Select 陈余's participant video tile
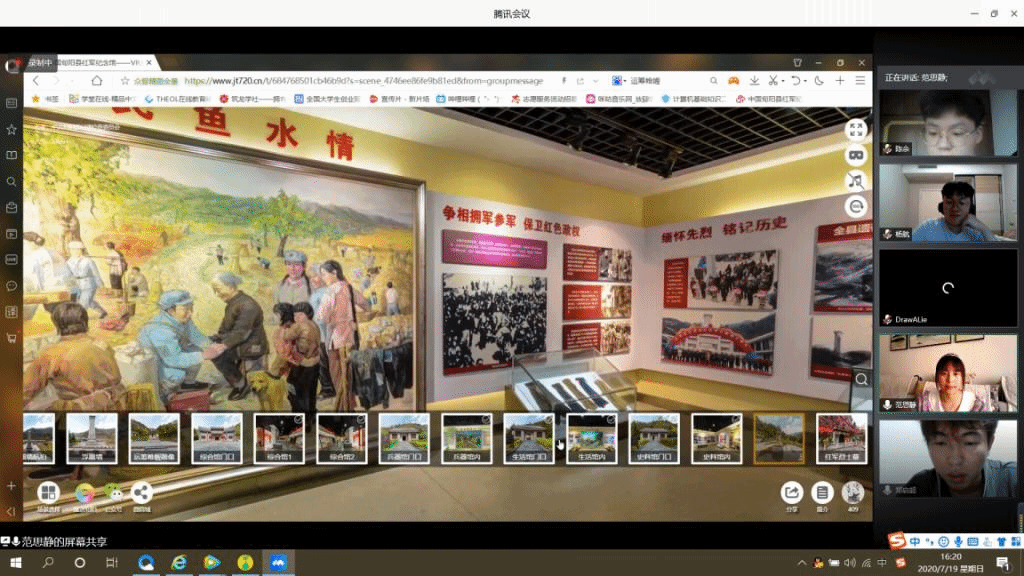 click(x=935, y=123)
